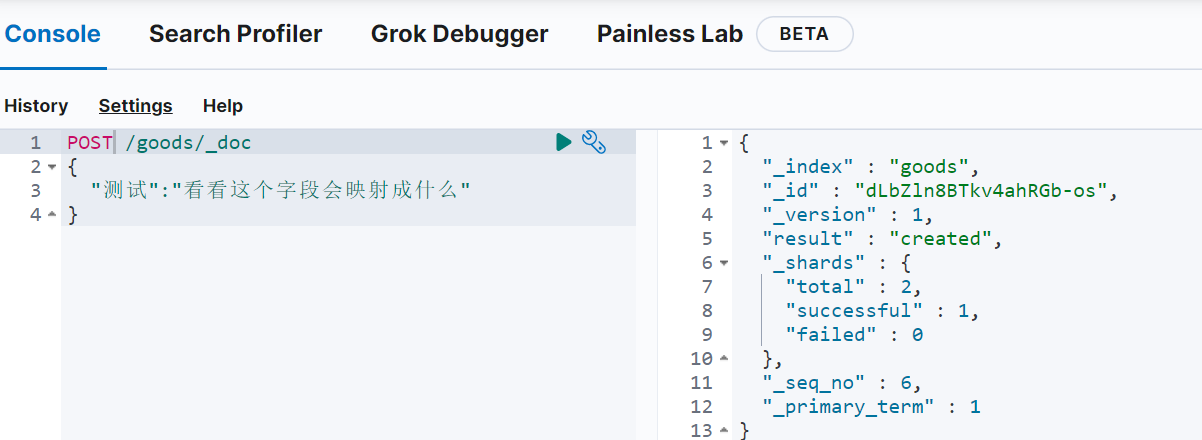Open the Help panel
1202x440 pixels.
[x=222, y=106]
